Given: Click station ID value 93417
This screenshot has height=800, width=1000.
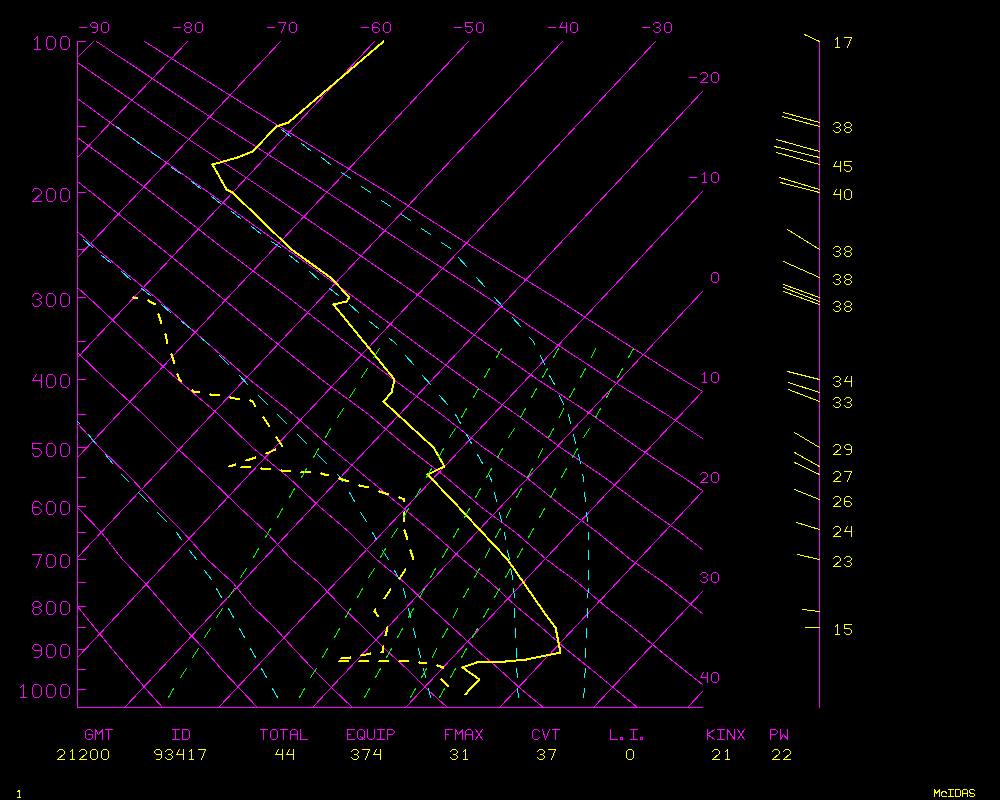Looking at the screenshot, I should click(180, 755).
